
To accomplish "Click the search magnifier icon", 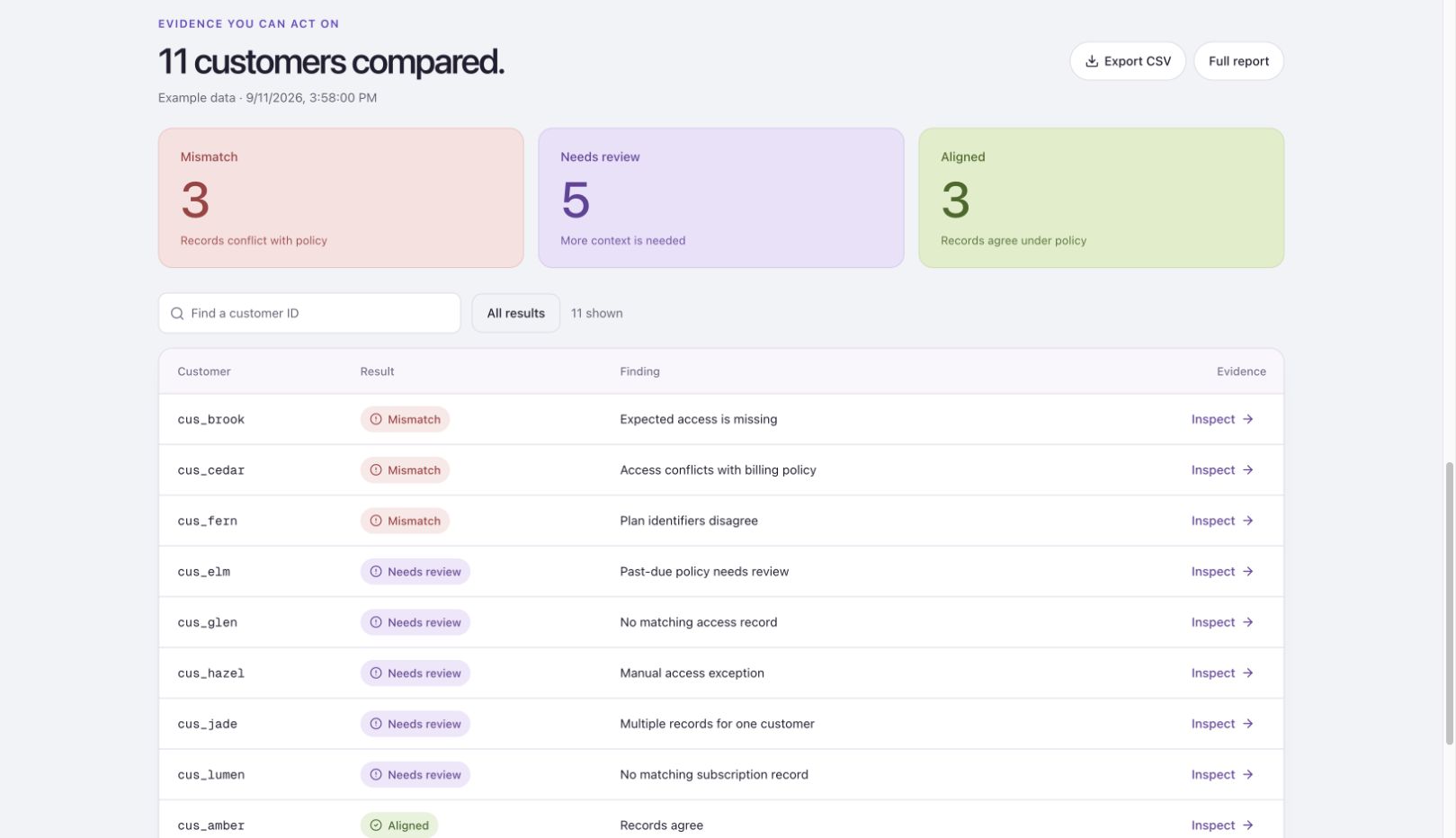I will (177, 314).
